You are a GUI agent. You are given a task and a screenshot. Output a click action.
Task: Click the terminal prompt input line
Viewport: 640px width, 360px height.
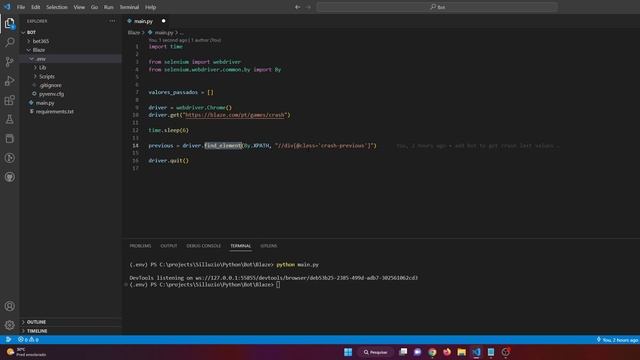click(x=278, y=284)
